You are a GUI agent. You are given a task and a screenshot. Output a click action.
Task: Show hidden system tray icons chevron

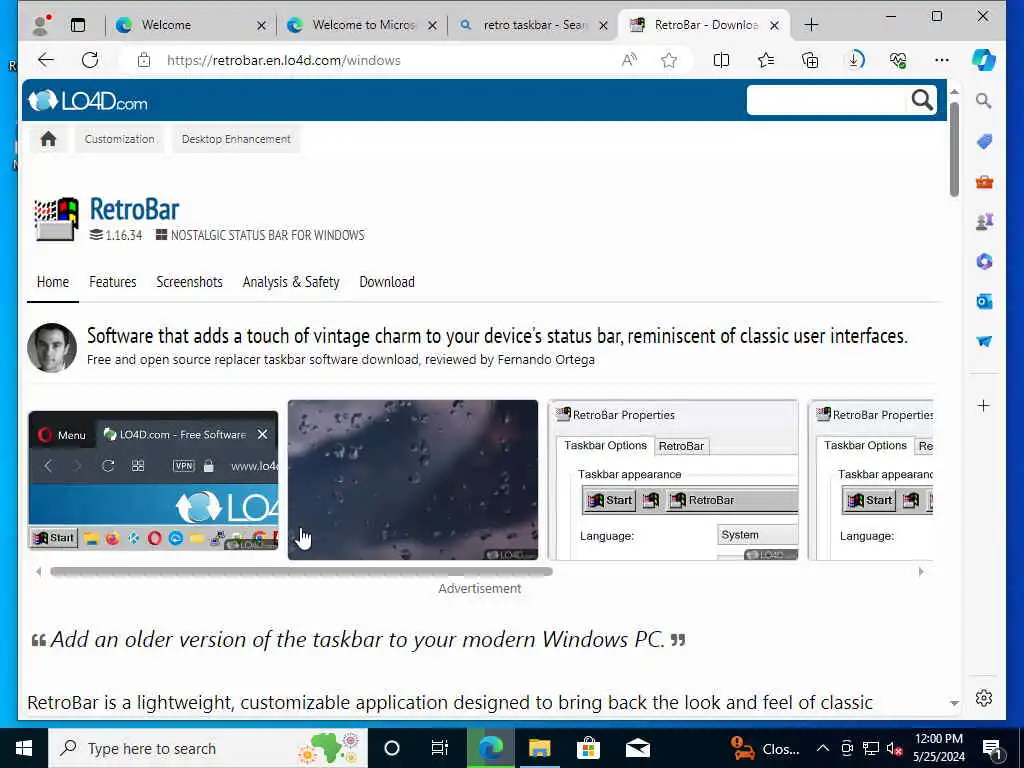[823, 748]
